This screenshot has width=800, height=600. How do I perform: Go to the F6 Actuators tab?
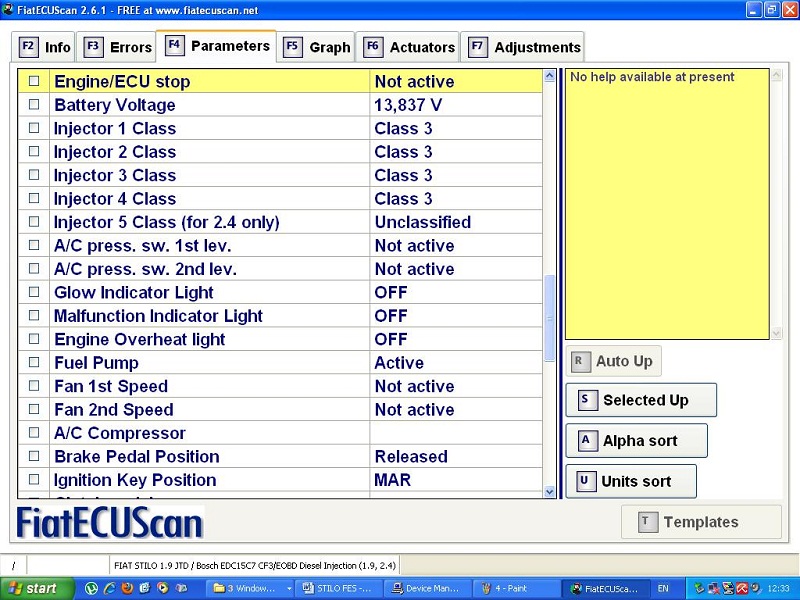click(x=409, y=47)
